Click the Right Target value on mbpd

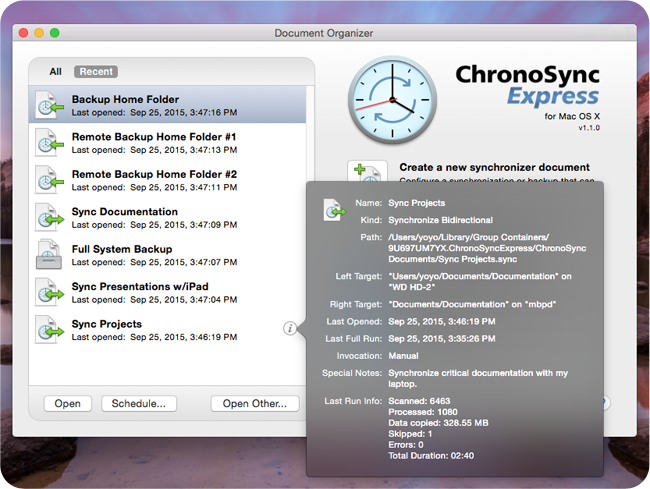tap(472, 305)
